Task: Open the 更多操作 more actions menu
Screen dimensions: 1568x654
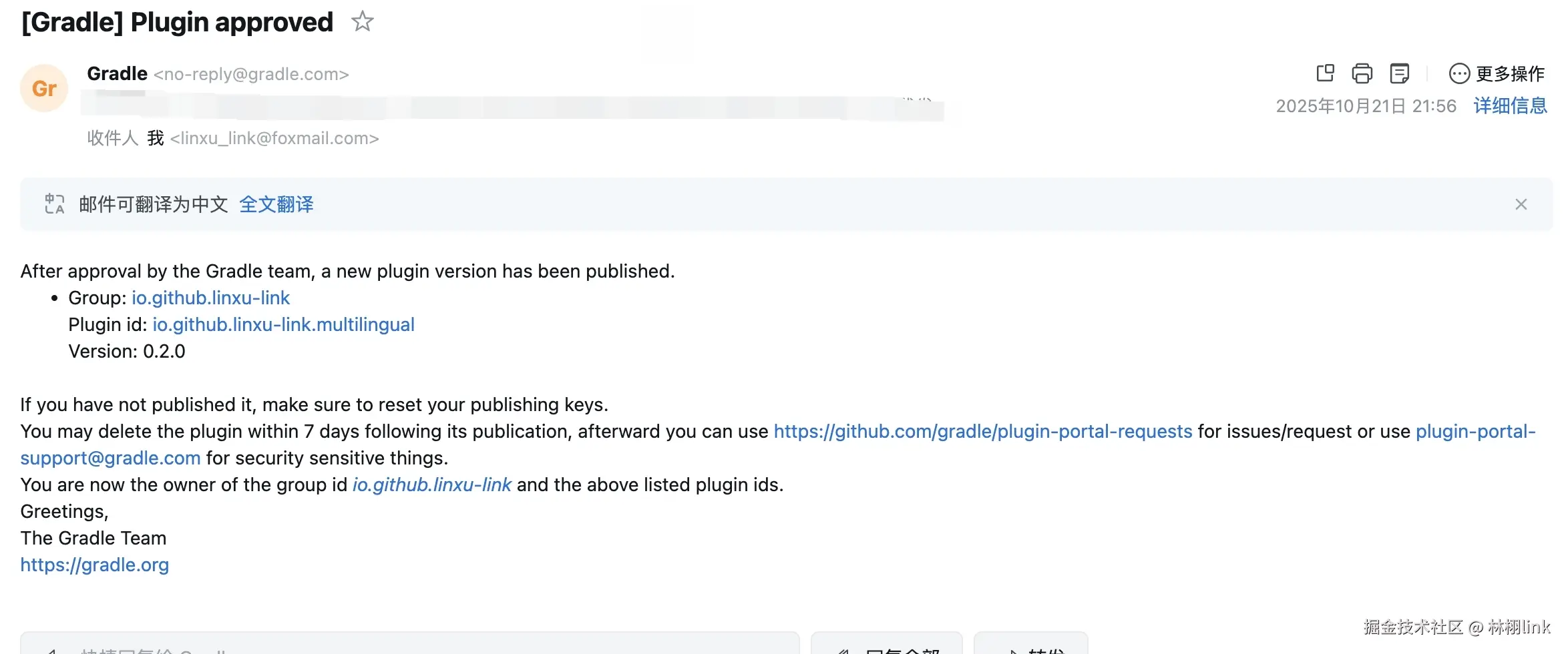Action: pos(1497,73)
